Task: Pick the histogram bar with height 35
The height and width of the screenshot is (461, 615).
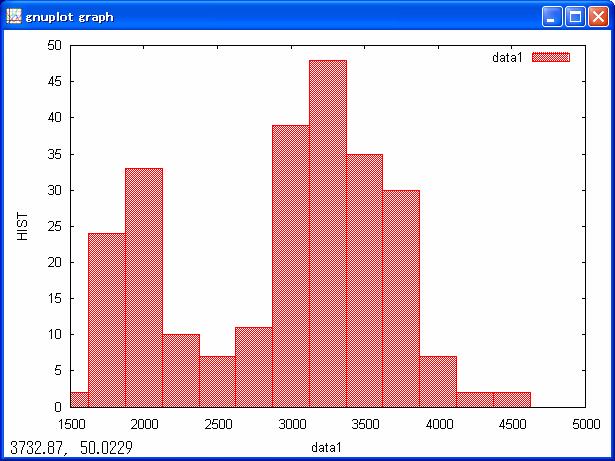Action: (x=364, y=280)
